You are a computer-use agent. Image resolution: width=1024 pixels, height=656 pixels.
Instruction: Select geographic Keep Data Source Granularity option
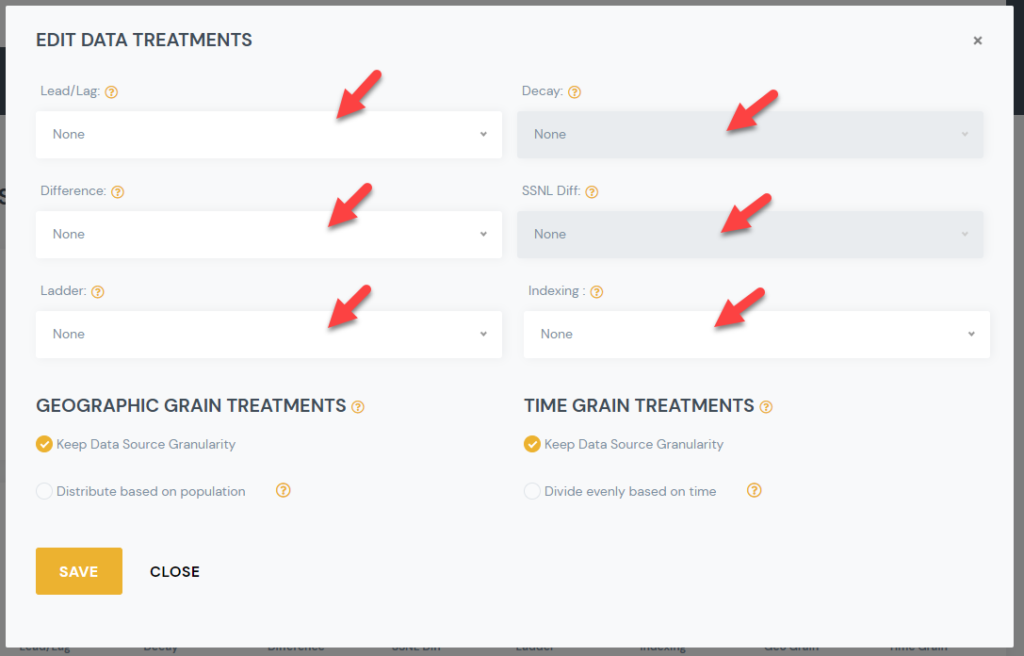(x=44, y=444)
